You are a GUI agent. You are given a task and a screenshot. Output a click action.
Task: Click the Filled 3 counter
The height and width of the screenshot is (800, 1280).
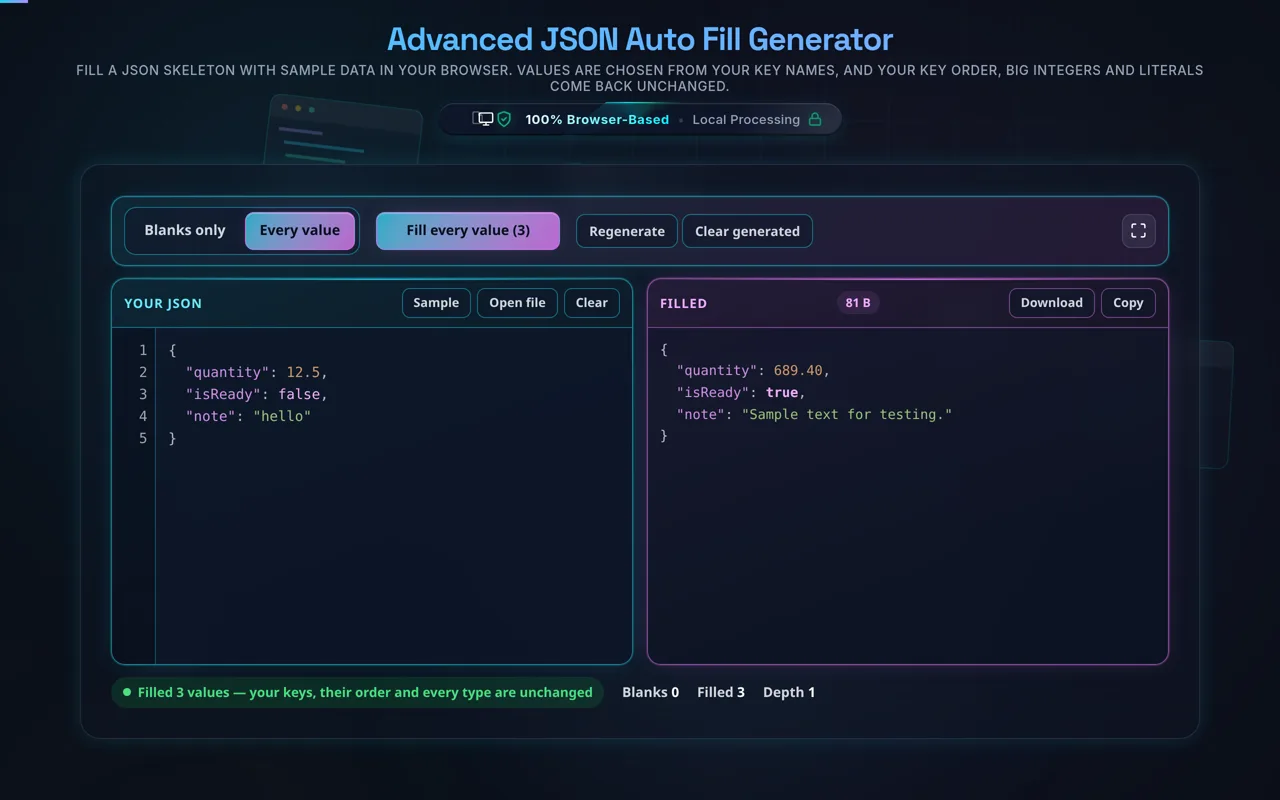pos(721,692)
